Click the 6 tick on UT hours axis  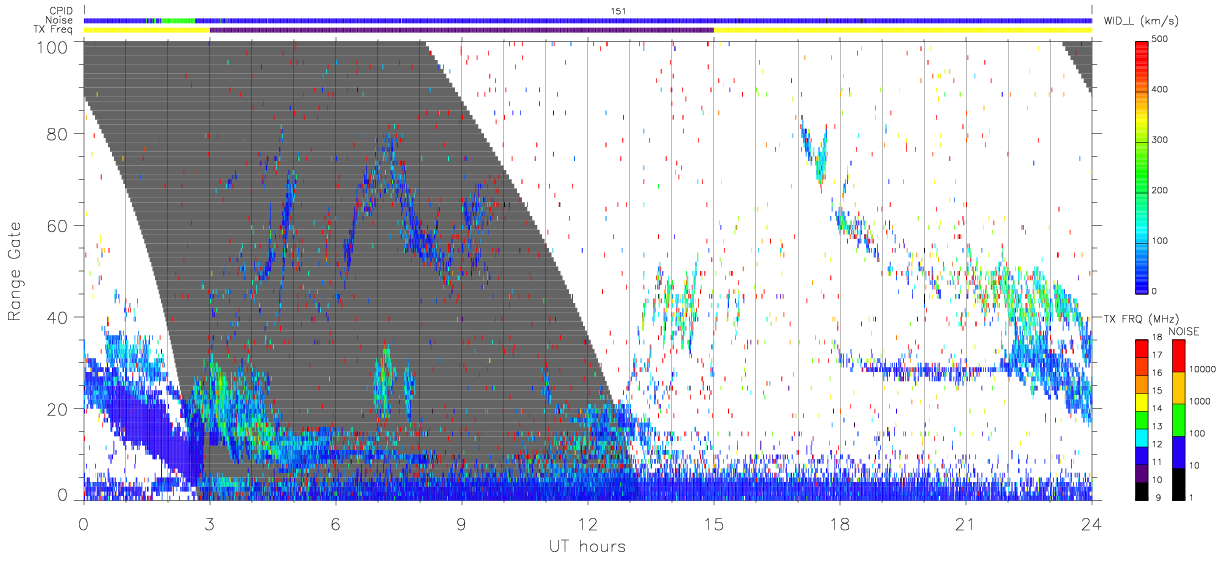(x=335, y=523)
